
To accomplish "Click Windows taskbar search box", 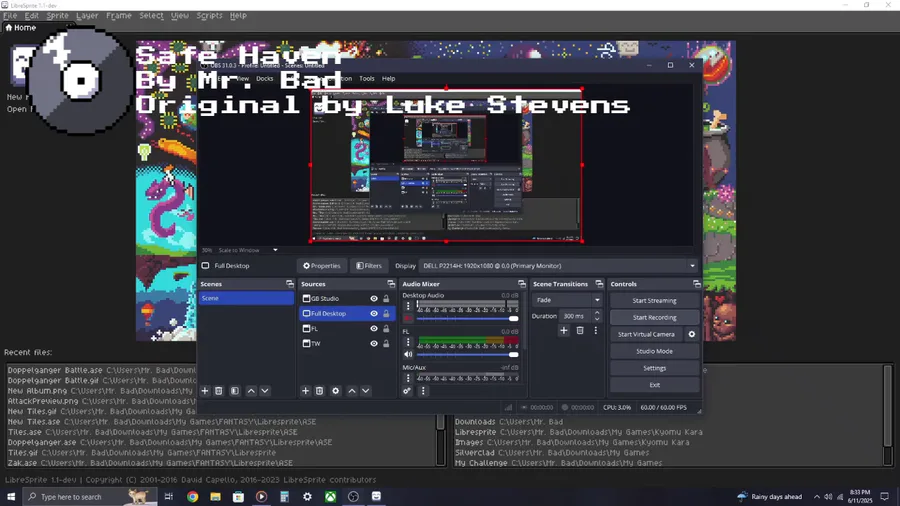I will pyautogui.click(x=90, y=497).
